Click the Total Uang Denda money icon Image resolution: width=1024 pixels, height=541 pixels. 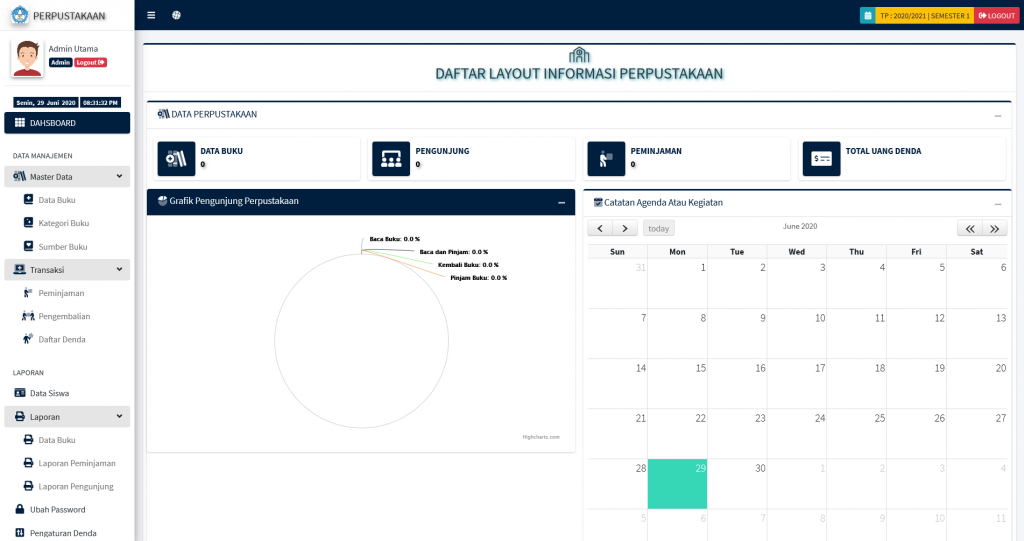(822, 159)
